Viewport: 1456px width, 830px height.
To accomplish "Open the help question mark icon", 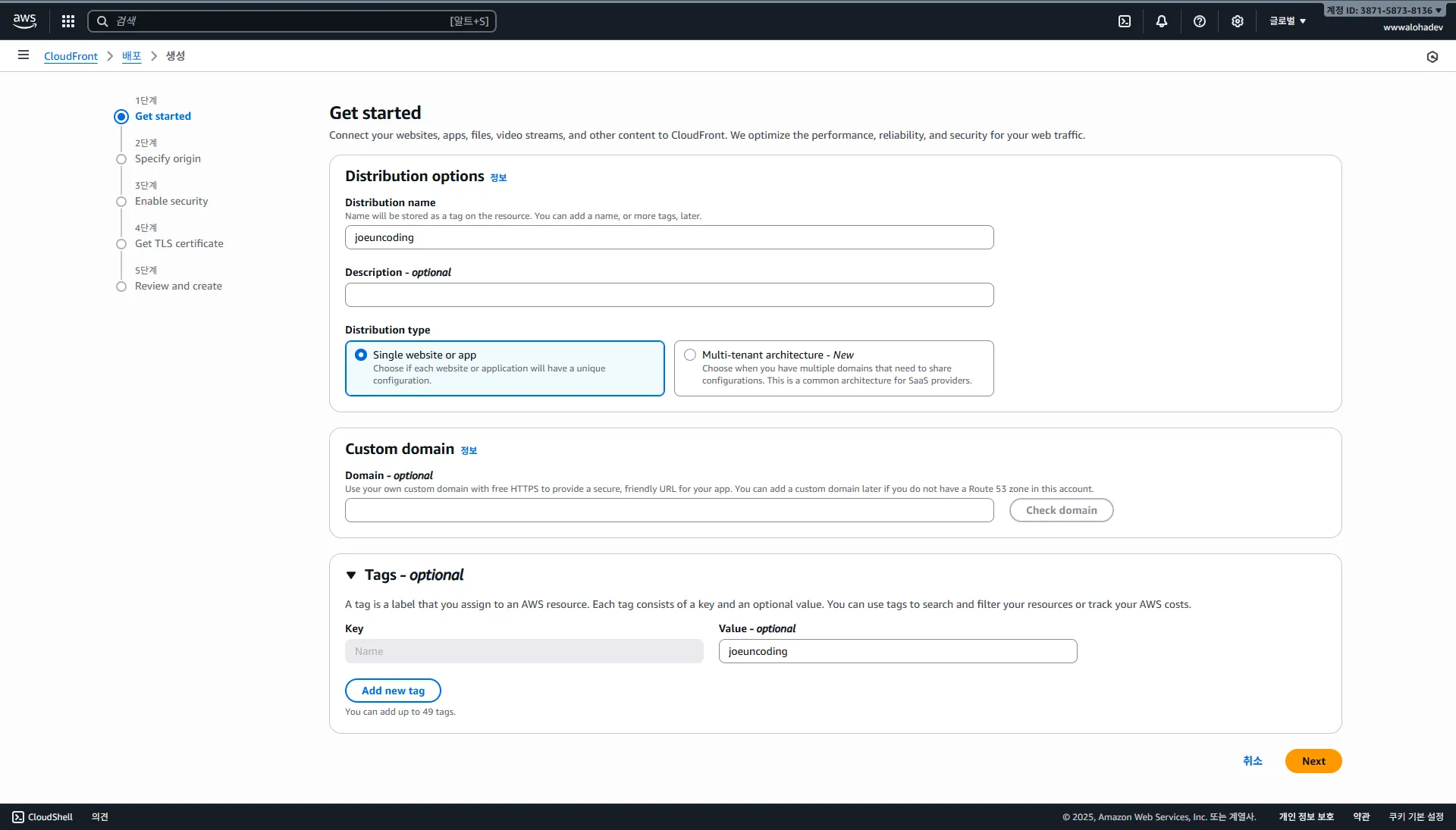I will (1200, 21).
